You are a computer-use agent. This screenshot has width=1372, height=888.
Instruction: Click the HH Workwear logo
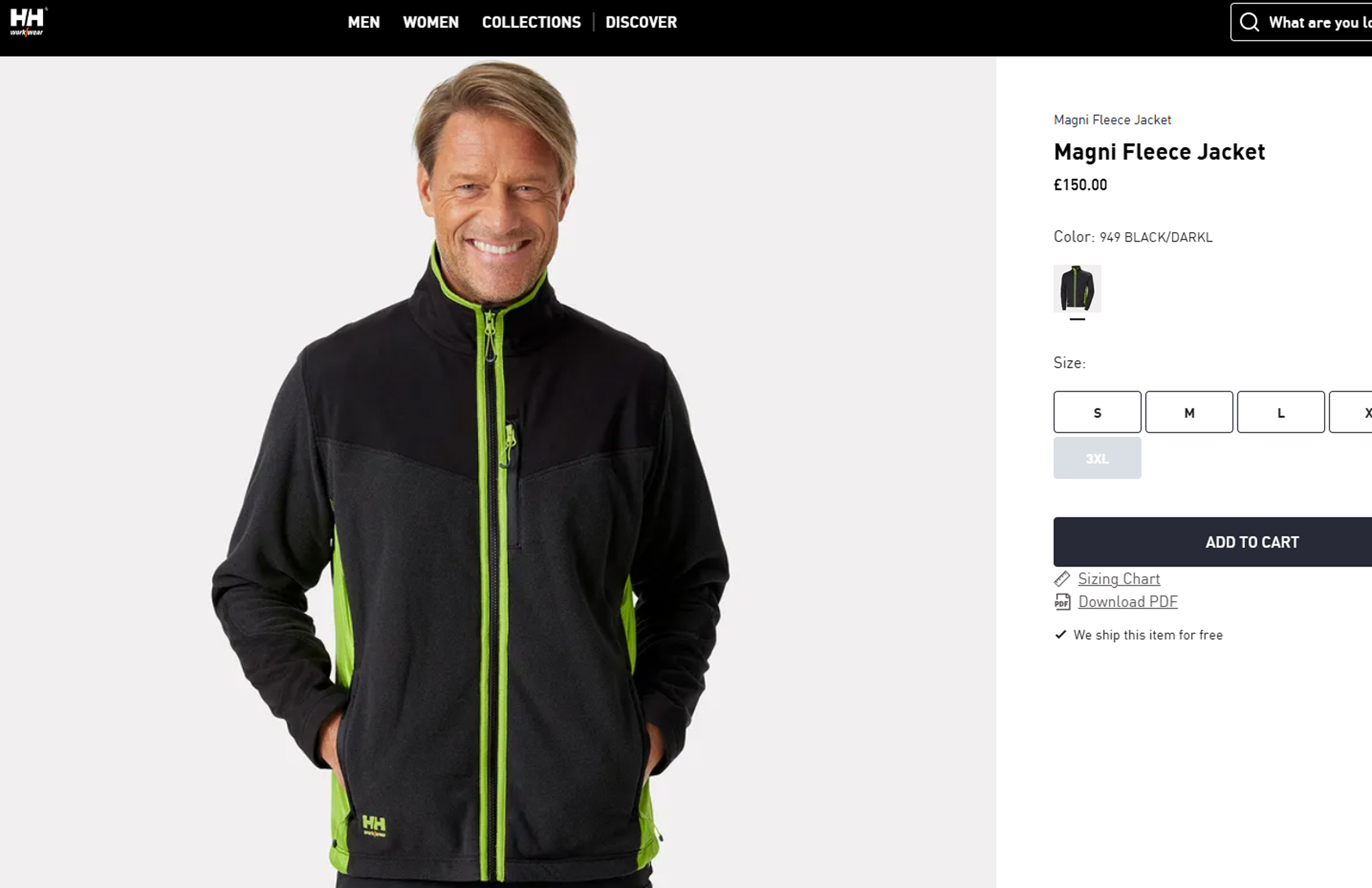tap(27, 22)
